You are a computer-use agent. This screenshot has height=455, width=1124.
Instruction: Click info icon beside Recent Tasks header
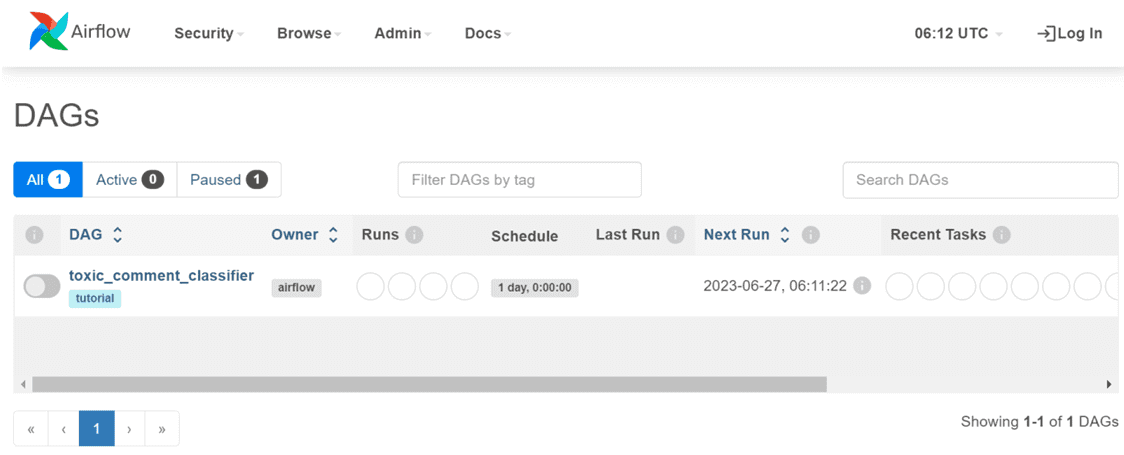pos(1001,235)
